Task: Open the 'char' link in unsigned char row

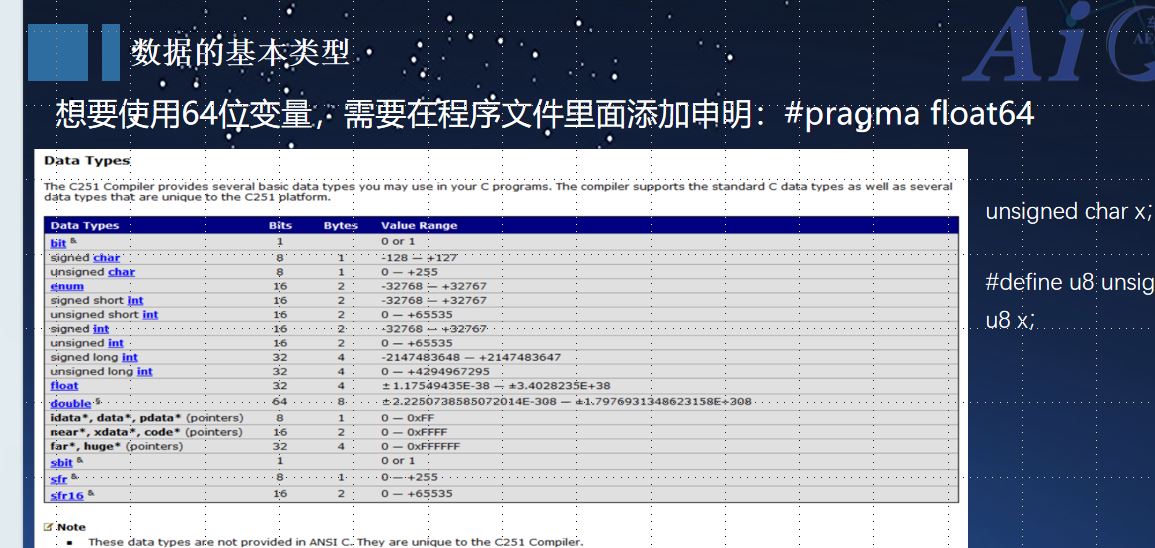Action: [121, 272]
